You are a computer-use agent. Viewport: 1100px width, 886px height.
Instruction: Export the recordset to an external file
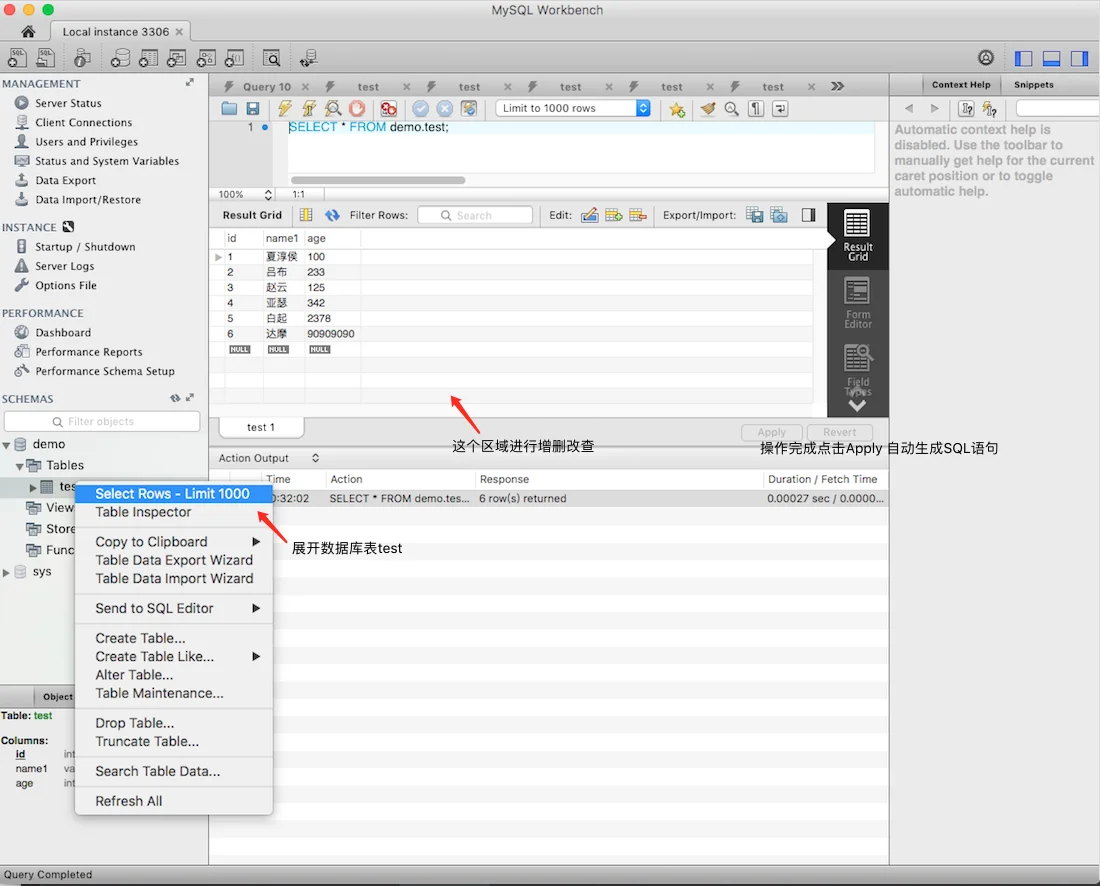755,215
